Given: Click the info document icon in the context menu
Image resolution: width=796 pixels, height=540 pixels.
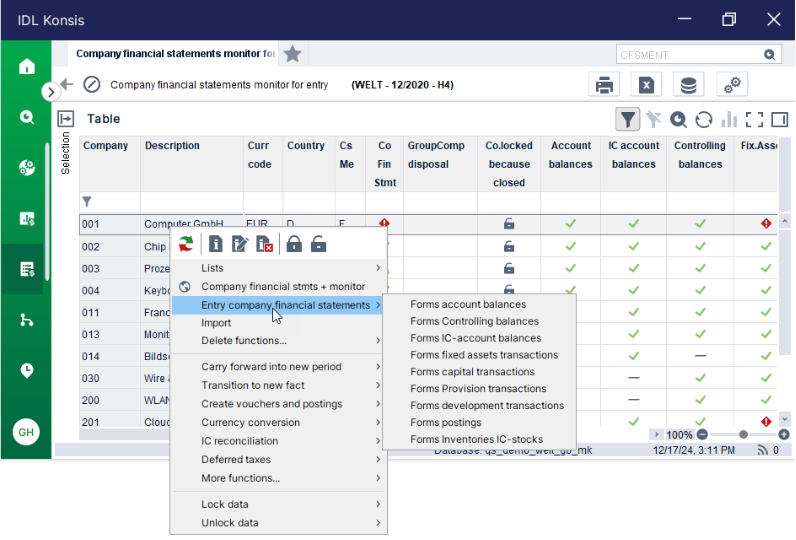Looking at the screenshot, I should 215,244.
